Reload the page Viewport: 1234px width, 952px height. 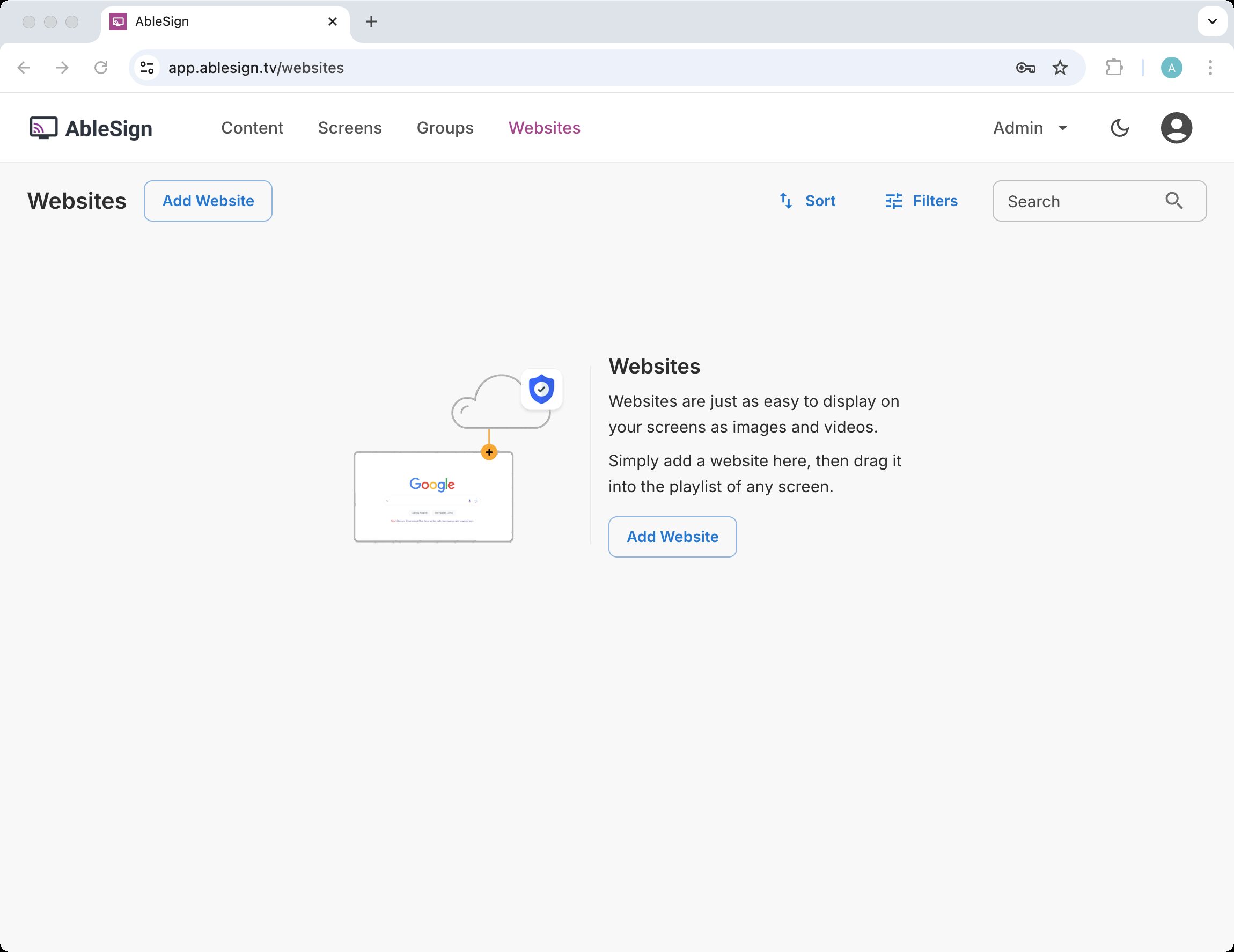click(x=100, y=68)
